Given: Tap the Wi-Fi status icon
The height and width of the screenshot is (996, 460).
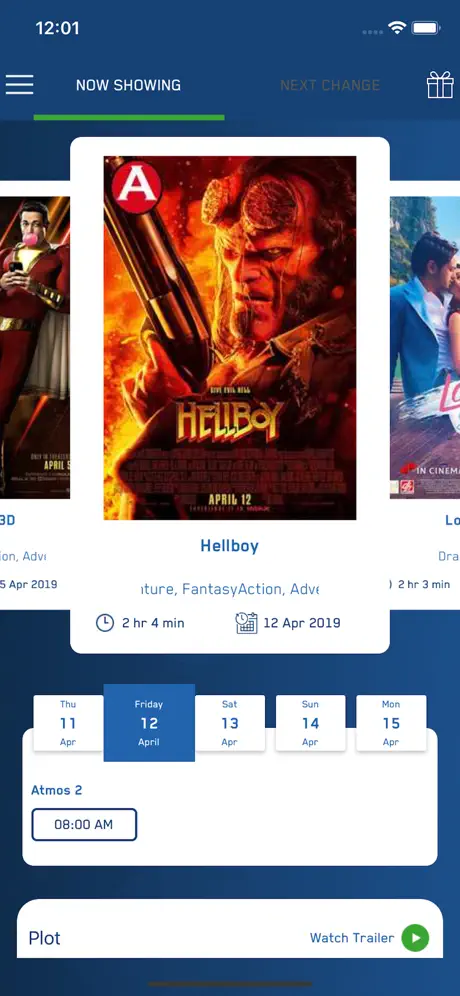Looking at the screenshot, I should 397,28.
